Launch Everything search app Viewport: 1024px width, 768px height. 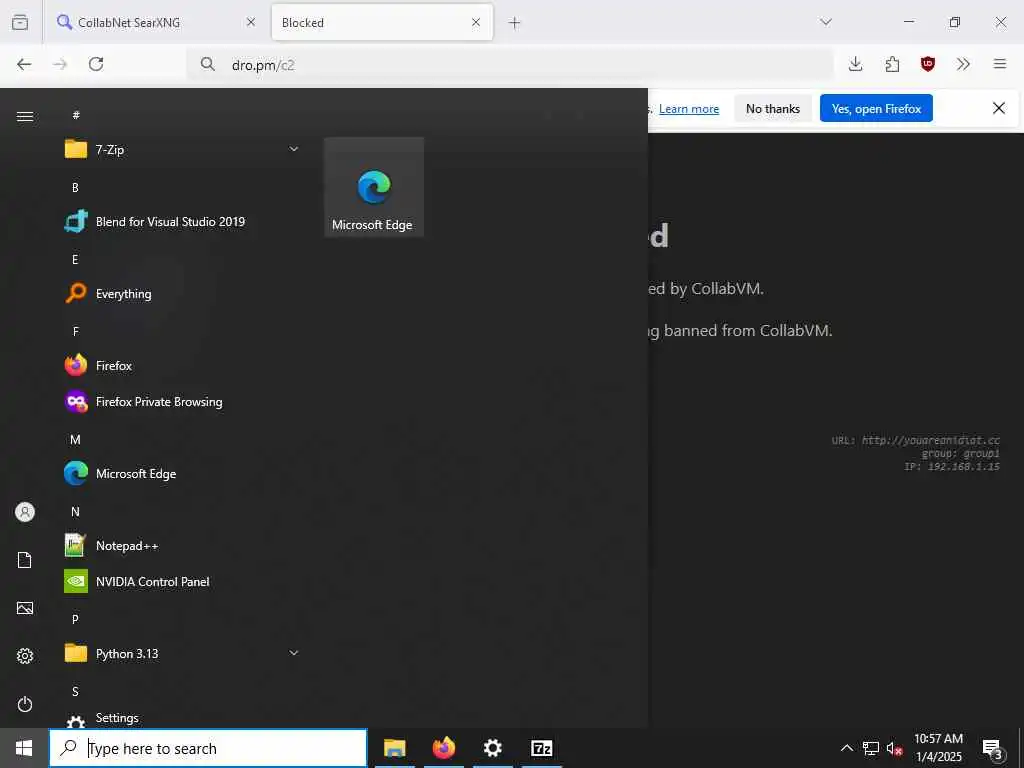(x=182, y=293)
